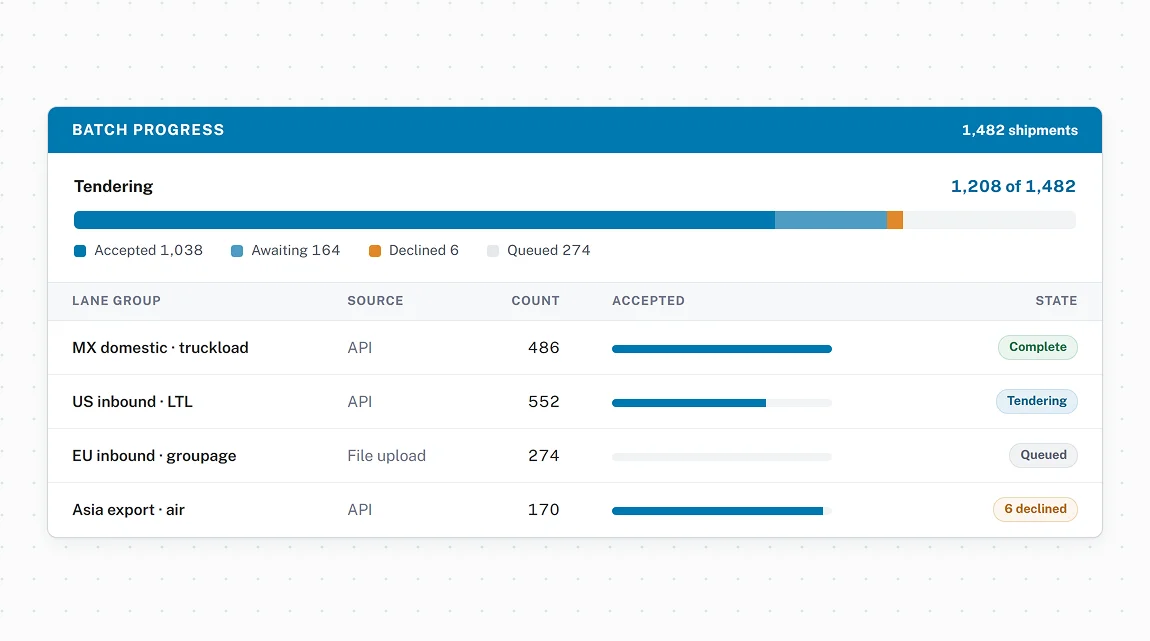Sort by the LANE GROUP column header

(x=117, y=301)
